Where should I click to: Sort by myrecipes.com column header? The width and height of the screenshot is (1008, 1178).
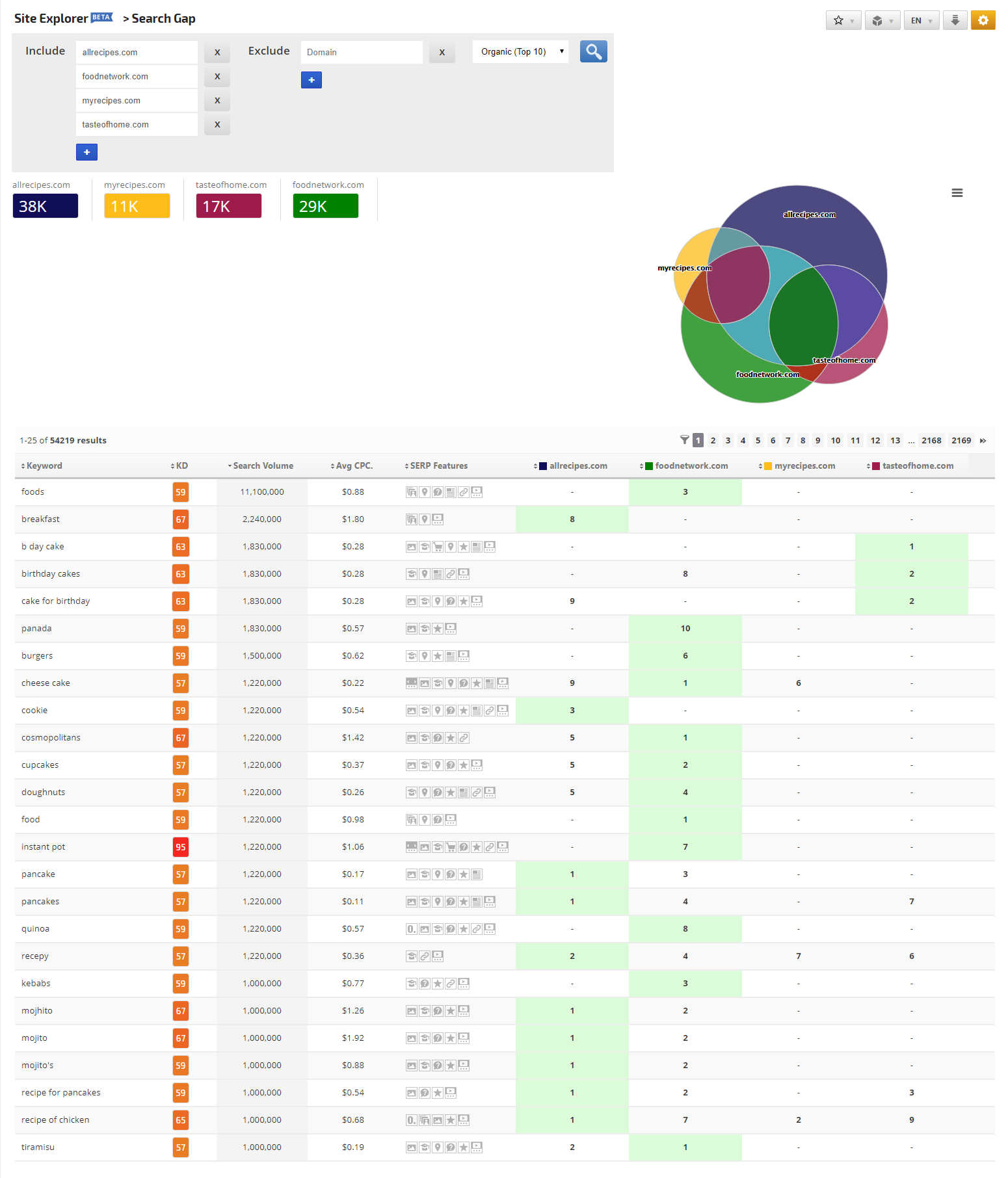click(x=797, y=466)
